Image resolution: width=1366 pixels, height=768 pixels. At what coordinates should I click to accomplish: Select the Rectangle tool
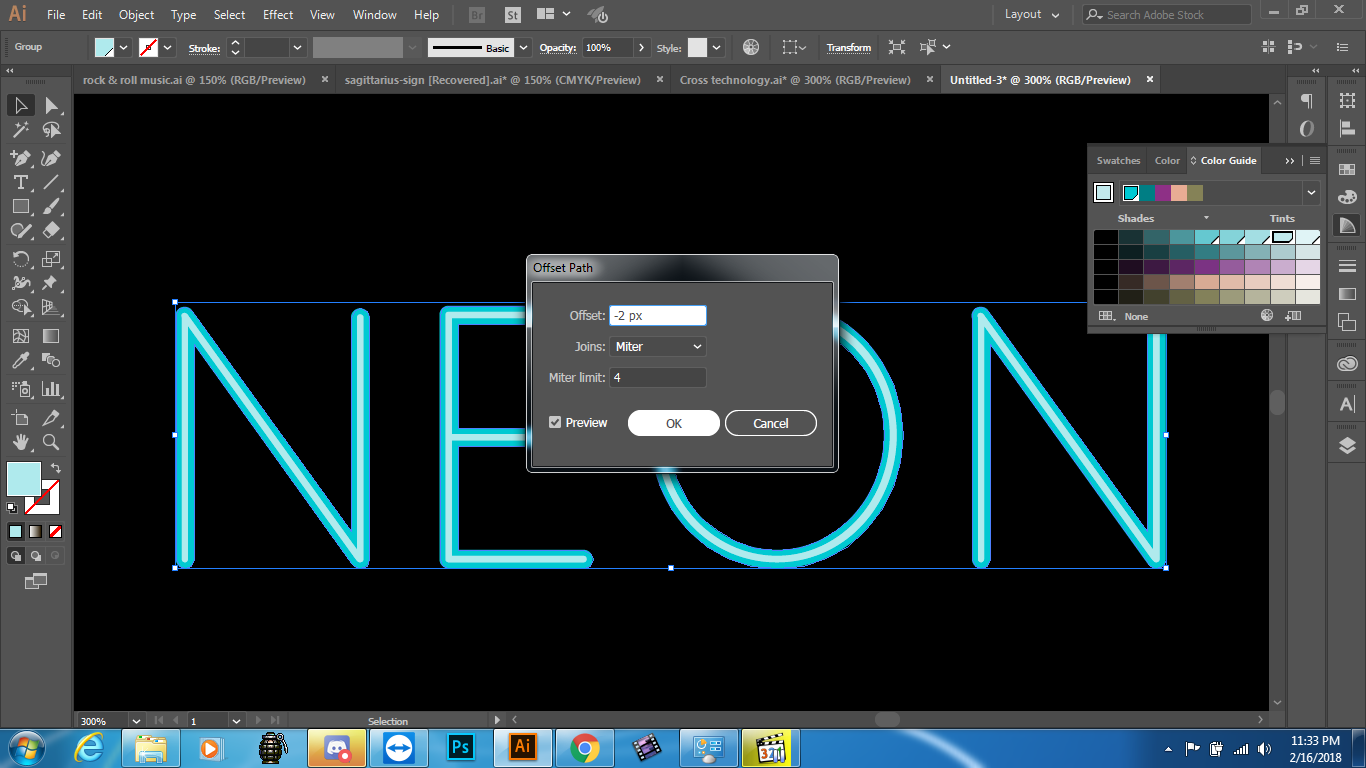pyautogui.click(x=20, y=206)
